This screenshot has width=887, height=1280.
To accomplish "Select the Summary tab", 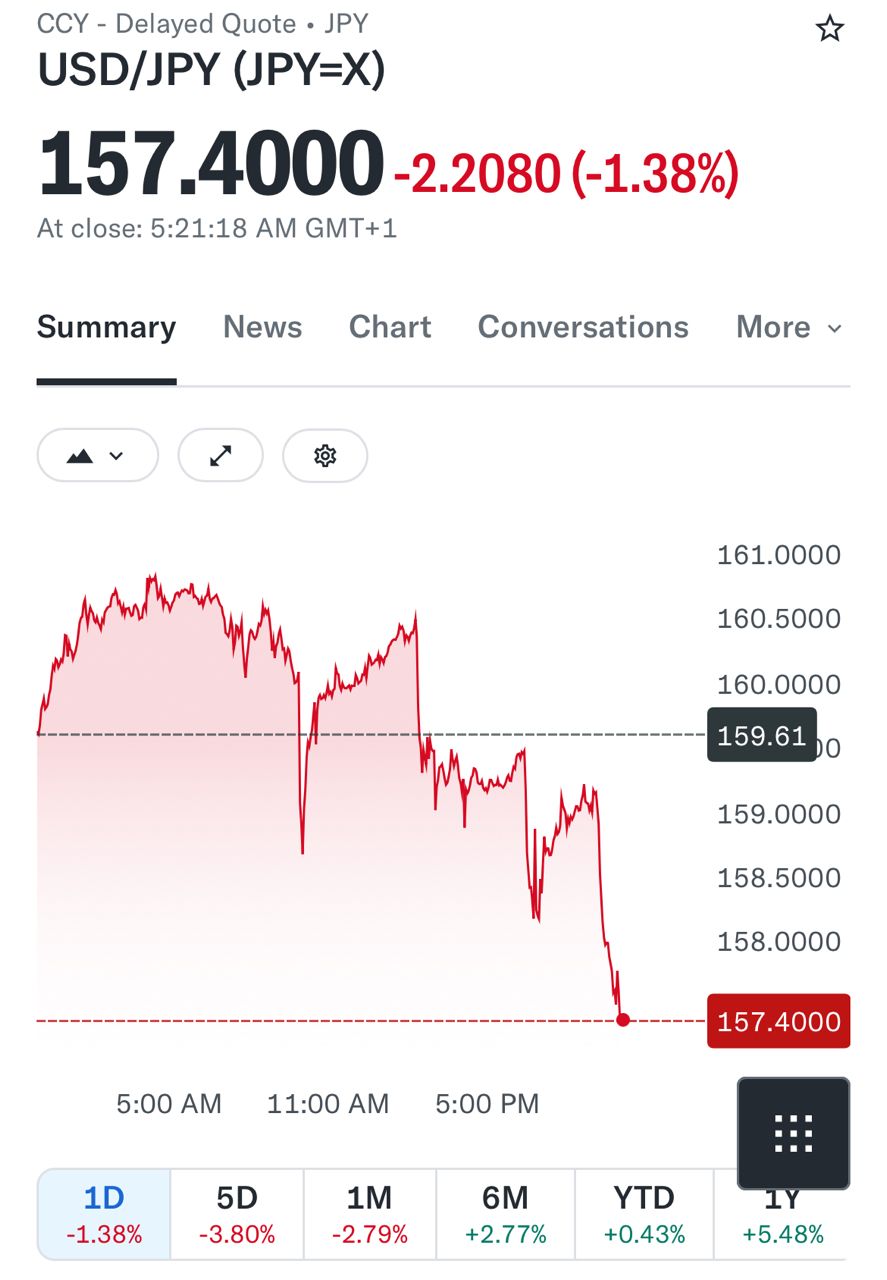I will (x=106, y=327).
